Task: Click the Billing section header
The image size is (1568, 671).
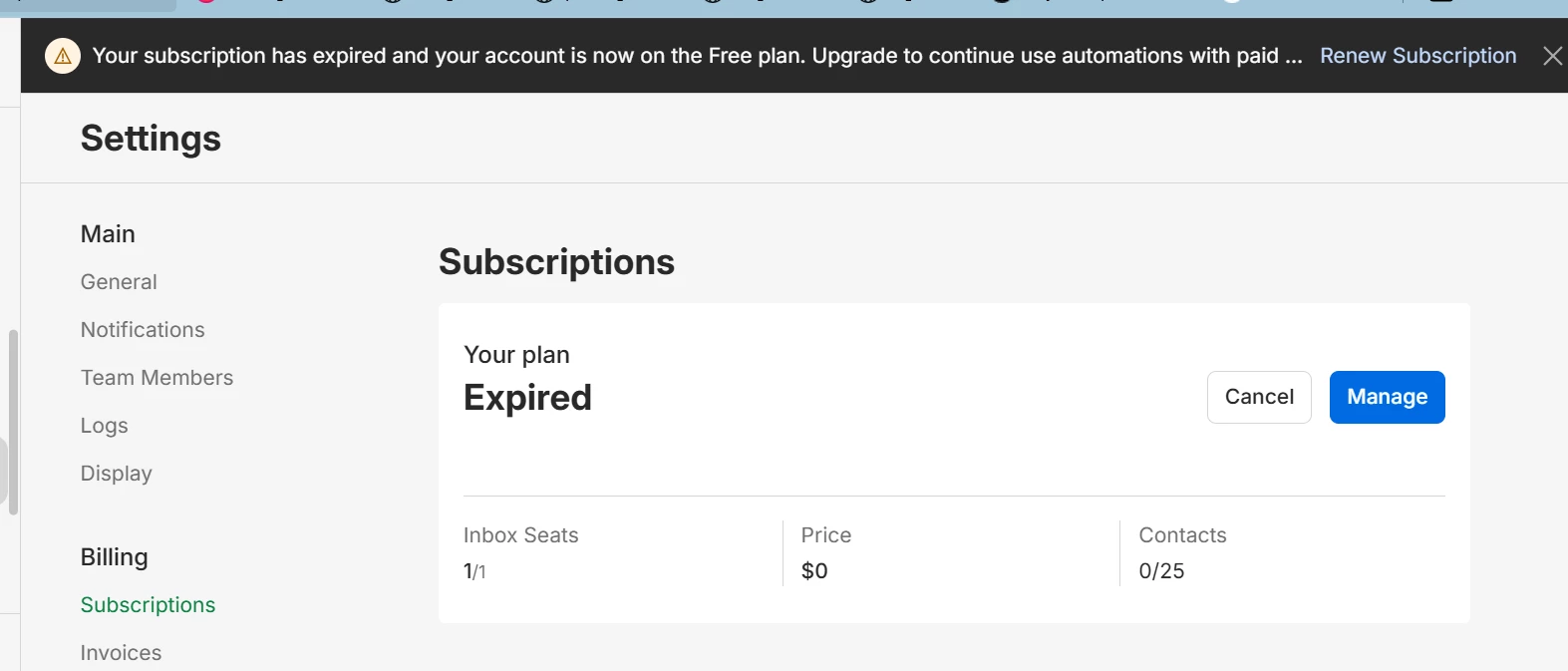Action: pyautogui.click(x=114, y=557)
